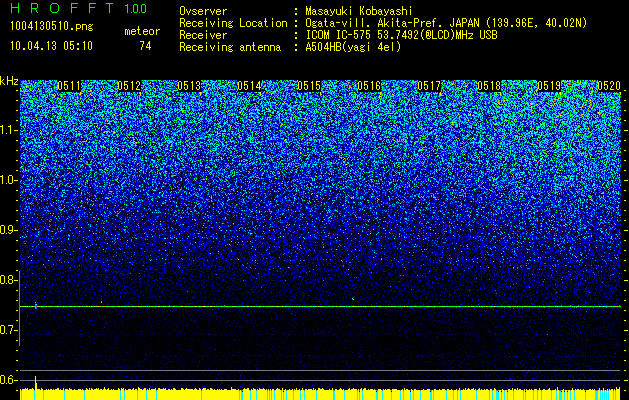Click the 0514 time marker
Viewport: 629px width, 400px height.
[x=249, y=86]
